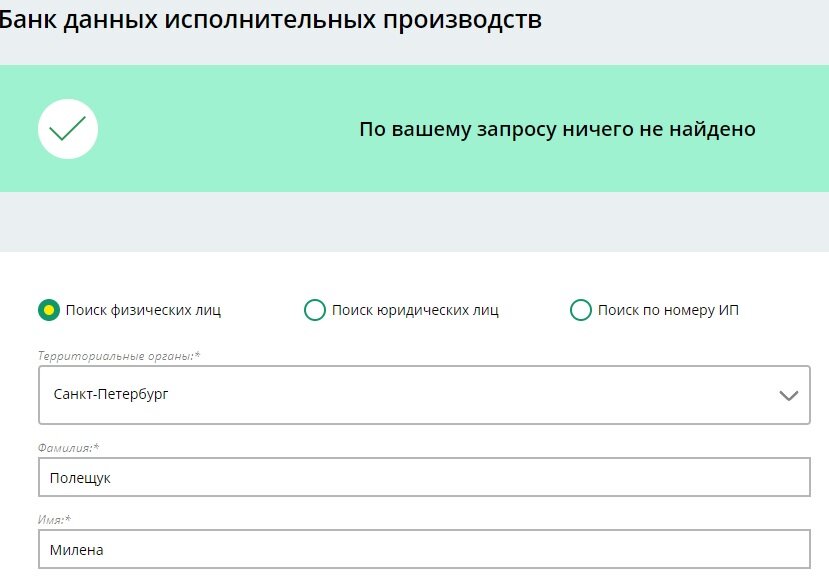The width and height of the screenshot is (829, 579).
Task: Click the Фамилия input containing Полещук
Action: 420,477
